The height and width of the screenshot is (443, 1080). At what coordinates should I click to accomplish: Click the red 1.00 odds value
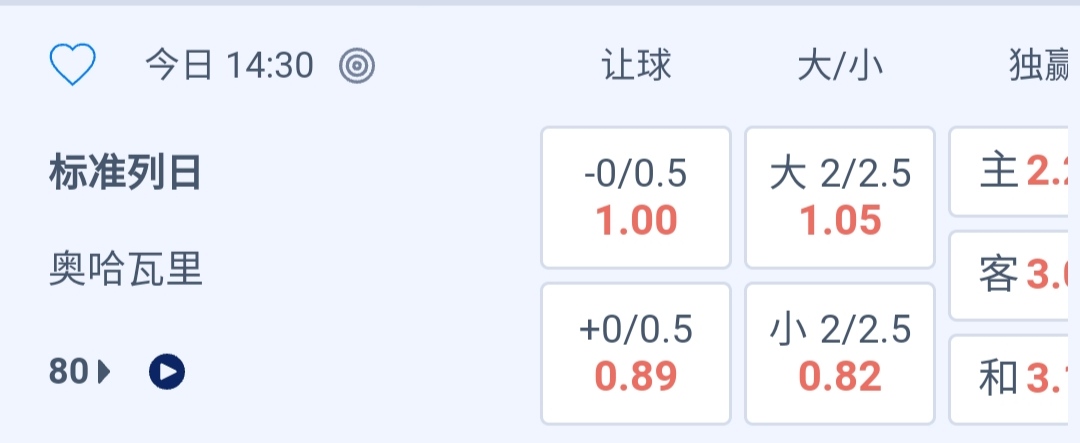(x=636, y=221)
